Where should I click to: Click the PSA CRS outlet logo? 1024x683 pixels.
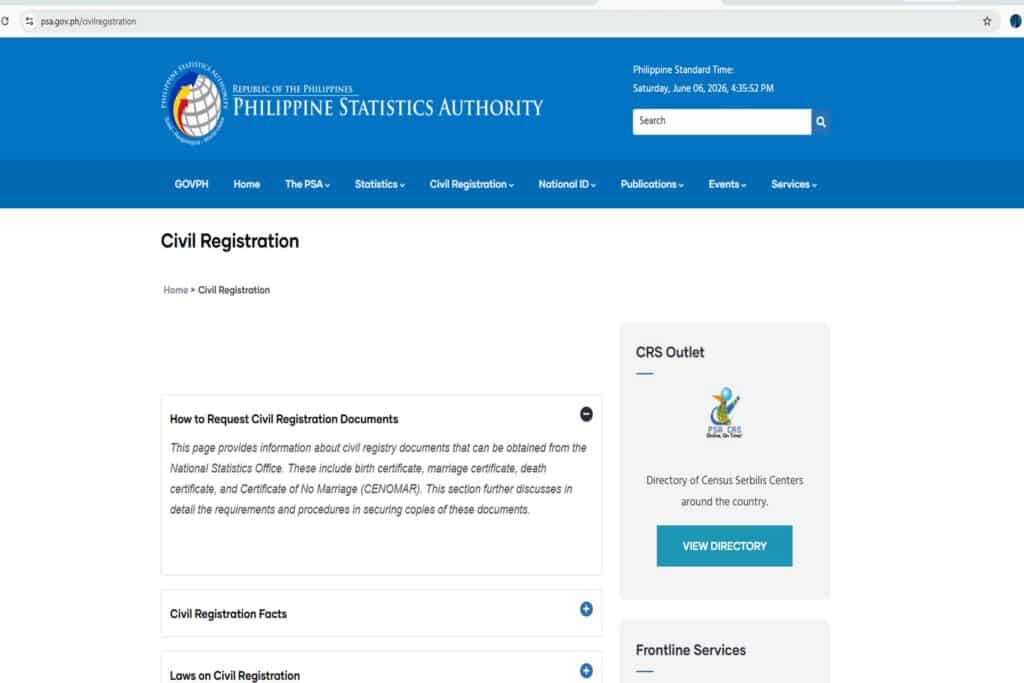pyautogui.click(x=724, y=413)
